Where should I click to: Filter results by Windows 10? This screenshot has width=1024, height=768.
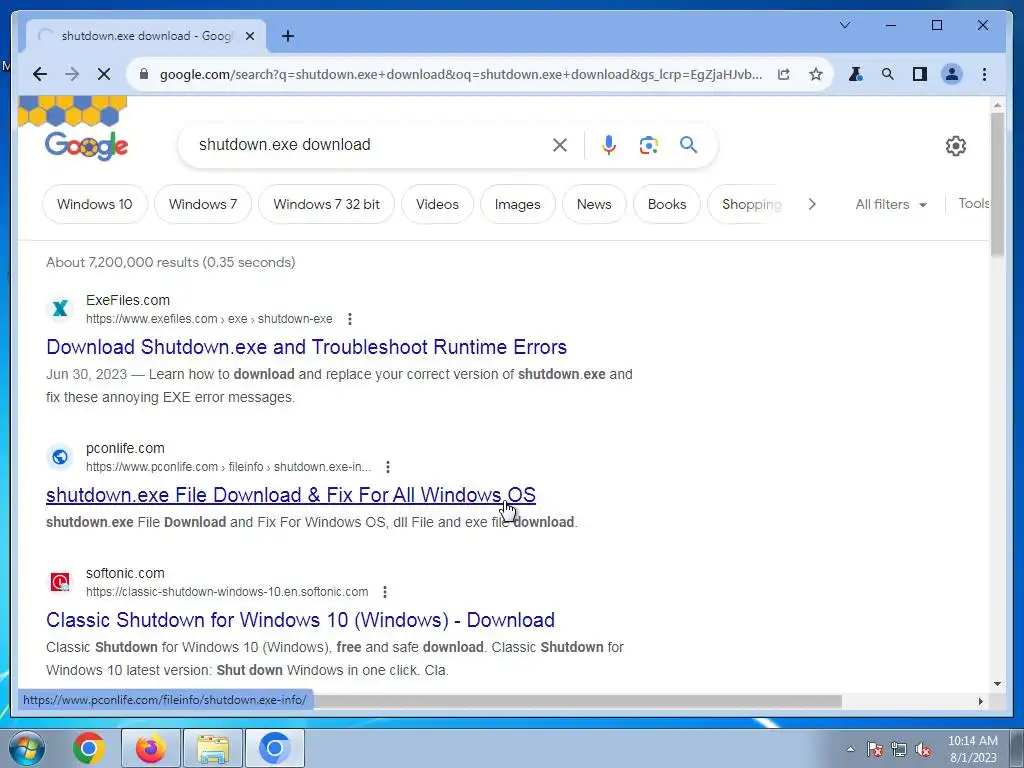pos(95,204)
